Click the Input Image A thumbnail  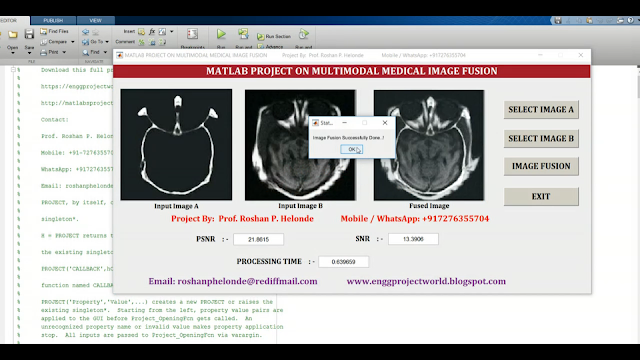pos(176,145)
